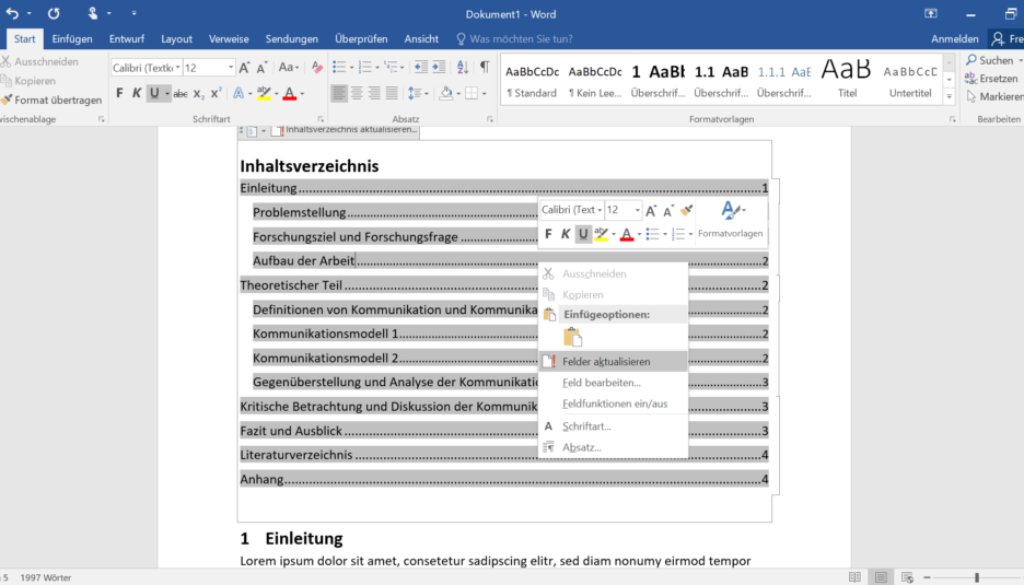The width and height of the screenshot is (1024, 585).
Task: Toggle italic in mini toolbar
Action: [566, 234]
